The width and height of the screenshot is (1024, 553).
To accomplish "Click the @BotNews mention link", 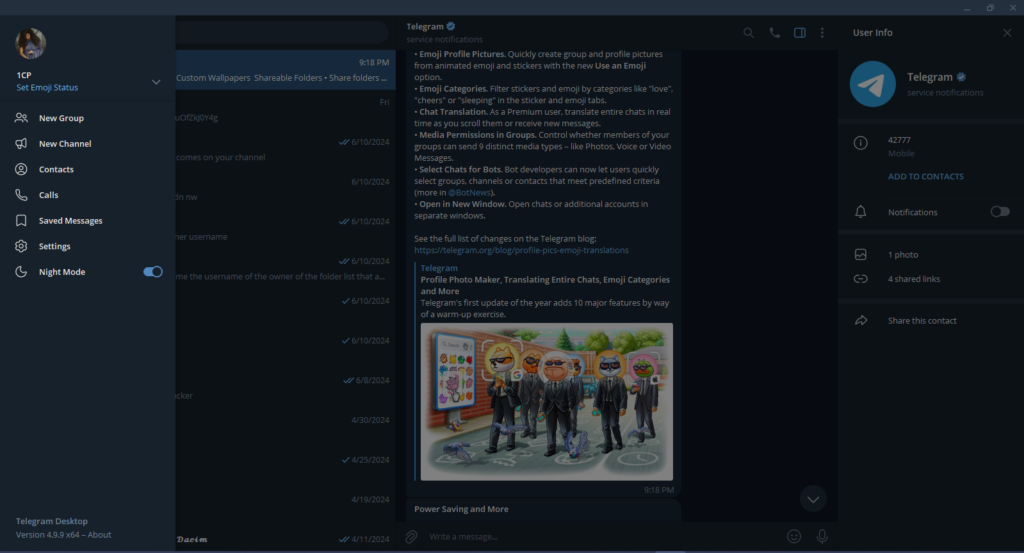I will point(470,193).
